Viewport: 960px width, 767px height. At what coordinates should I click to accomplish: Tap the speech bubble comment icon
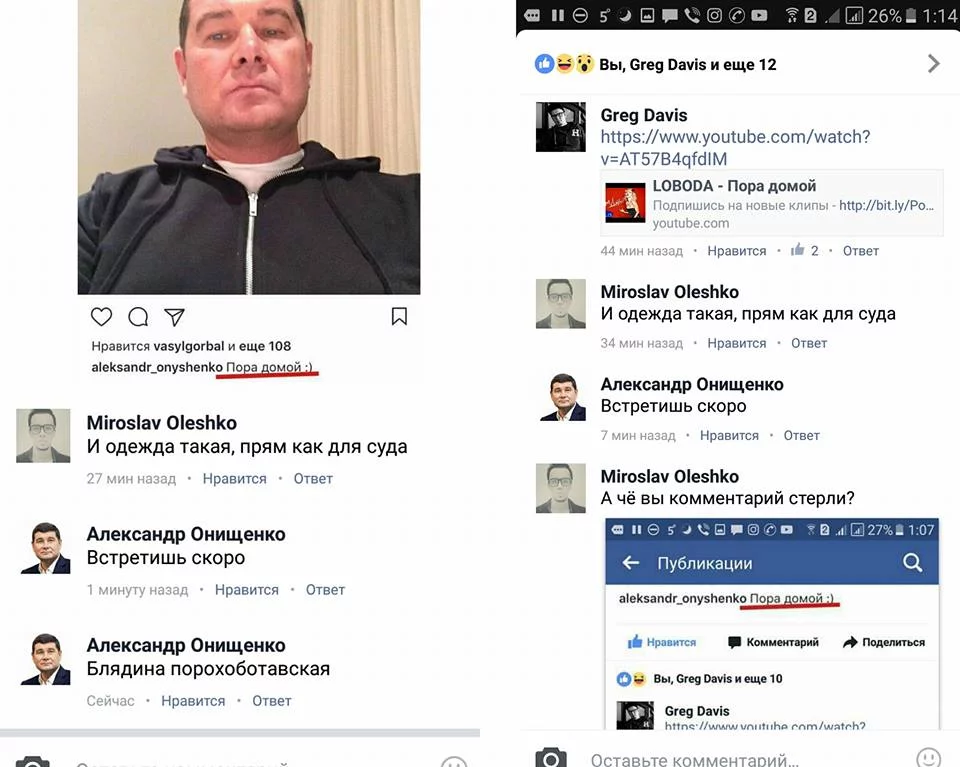138,317
